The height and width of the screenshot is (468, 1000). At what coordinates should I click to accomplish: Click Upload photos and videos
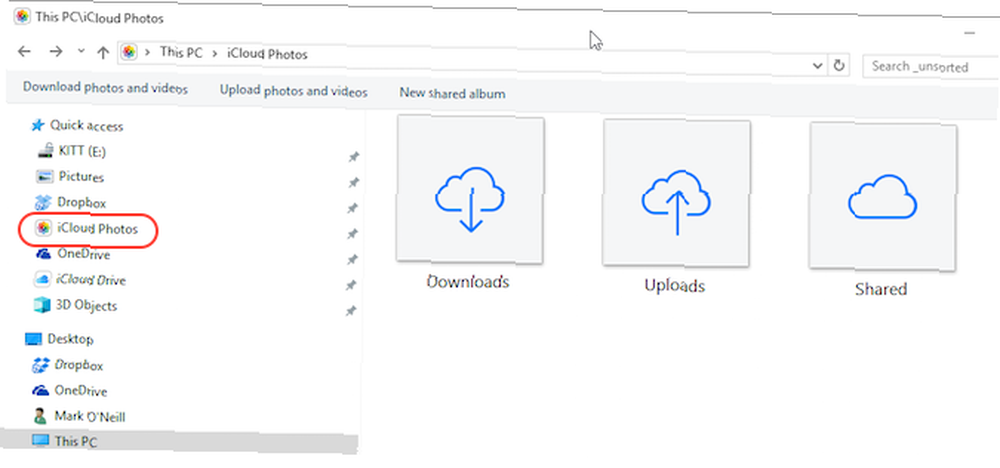tap(293, 91)
